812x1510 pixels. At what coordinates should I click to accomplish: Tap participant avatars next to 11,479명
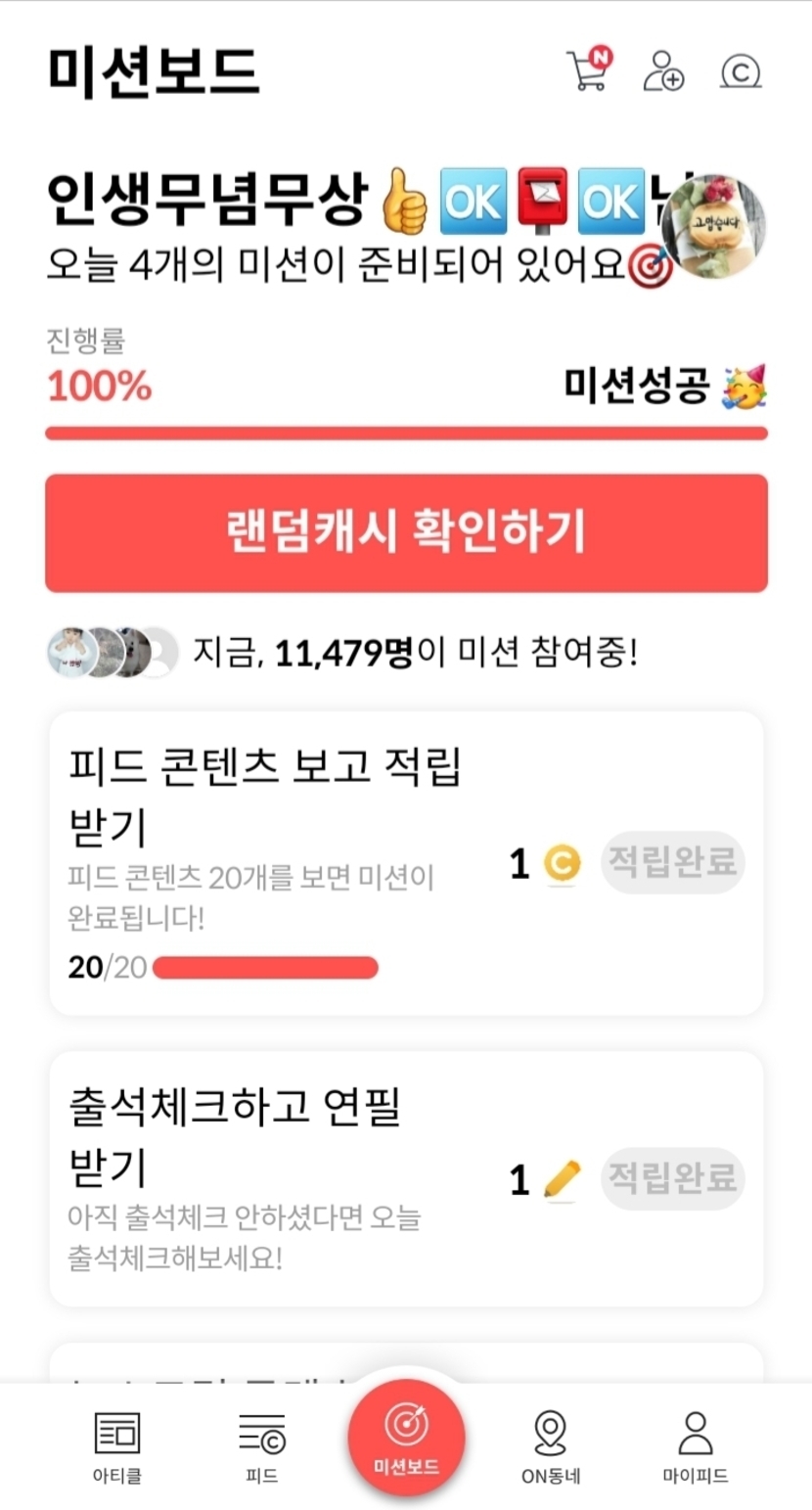coord(113,652)
